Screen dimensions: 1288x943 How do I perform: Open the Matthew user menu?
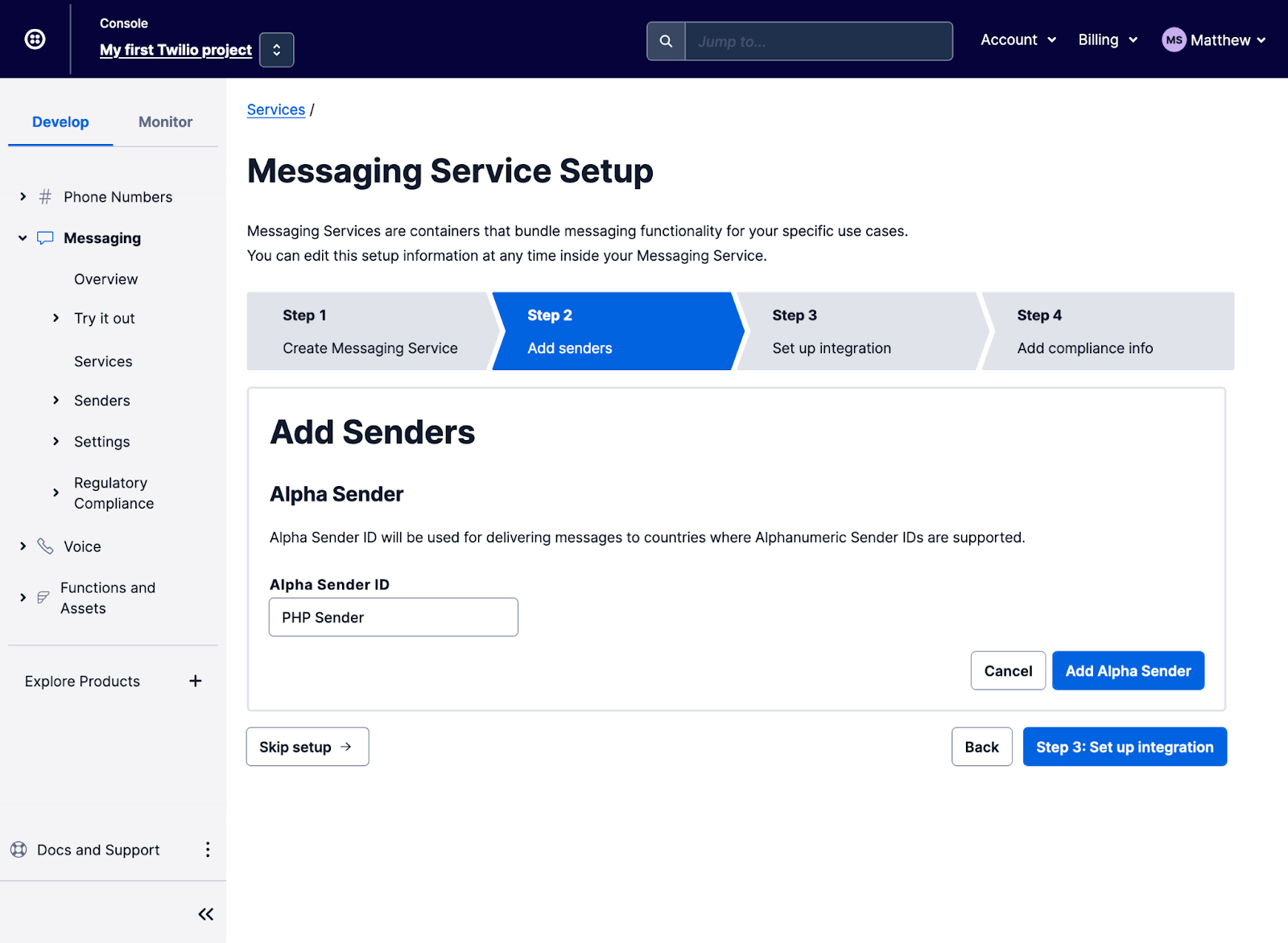coord(1228,40)
